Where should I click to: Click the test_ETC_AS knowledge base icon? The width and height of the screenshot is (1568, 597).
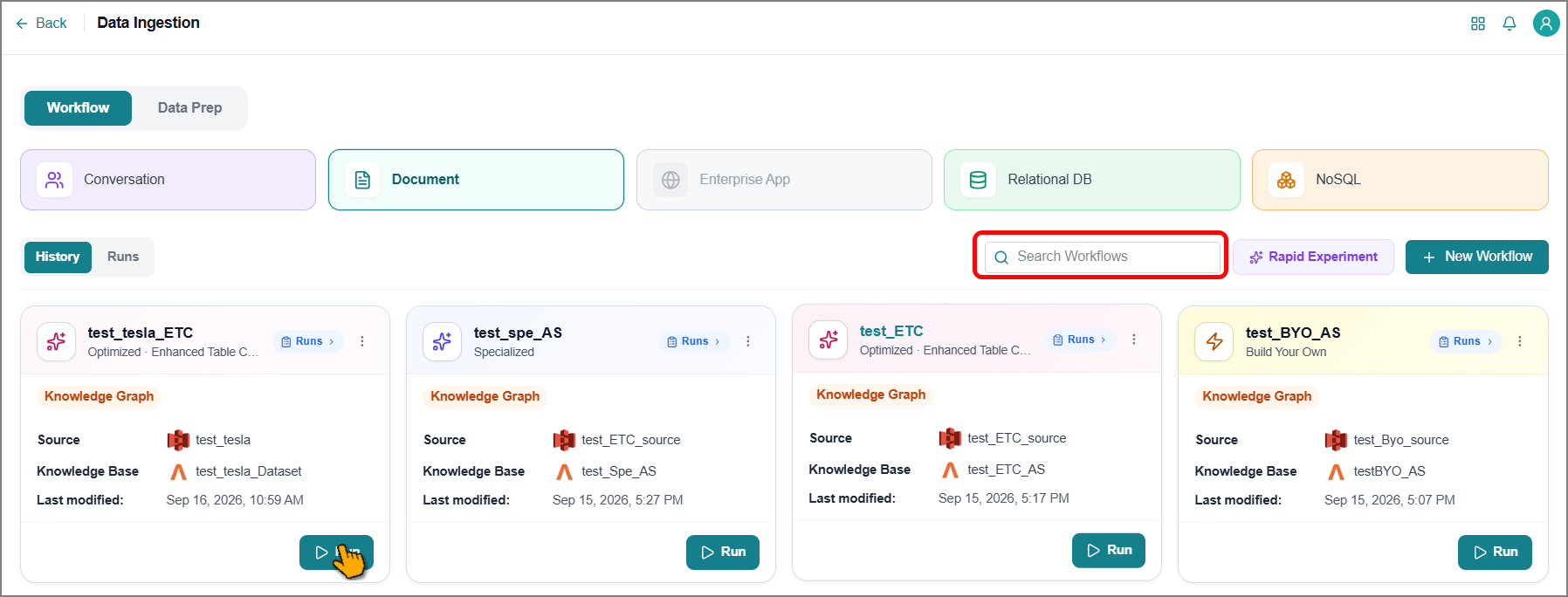[x=950, y=470]
